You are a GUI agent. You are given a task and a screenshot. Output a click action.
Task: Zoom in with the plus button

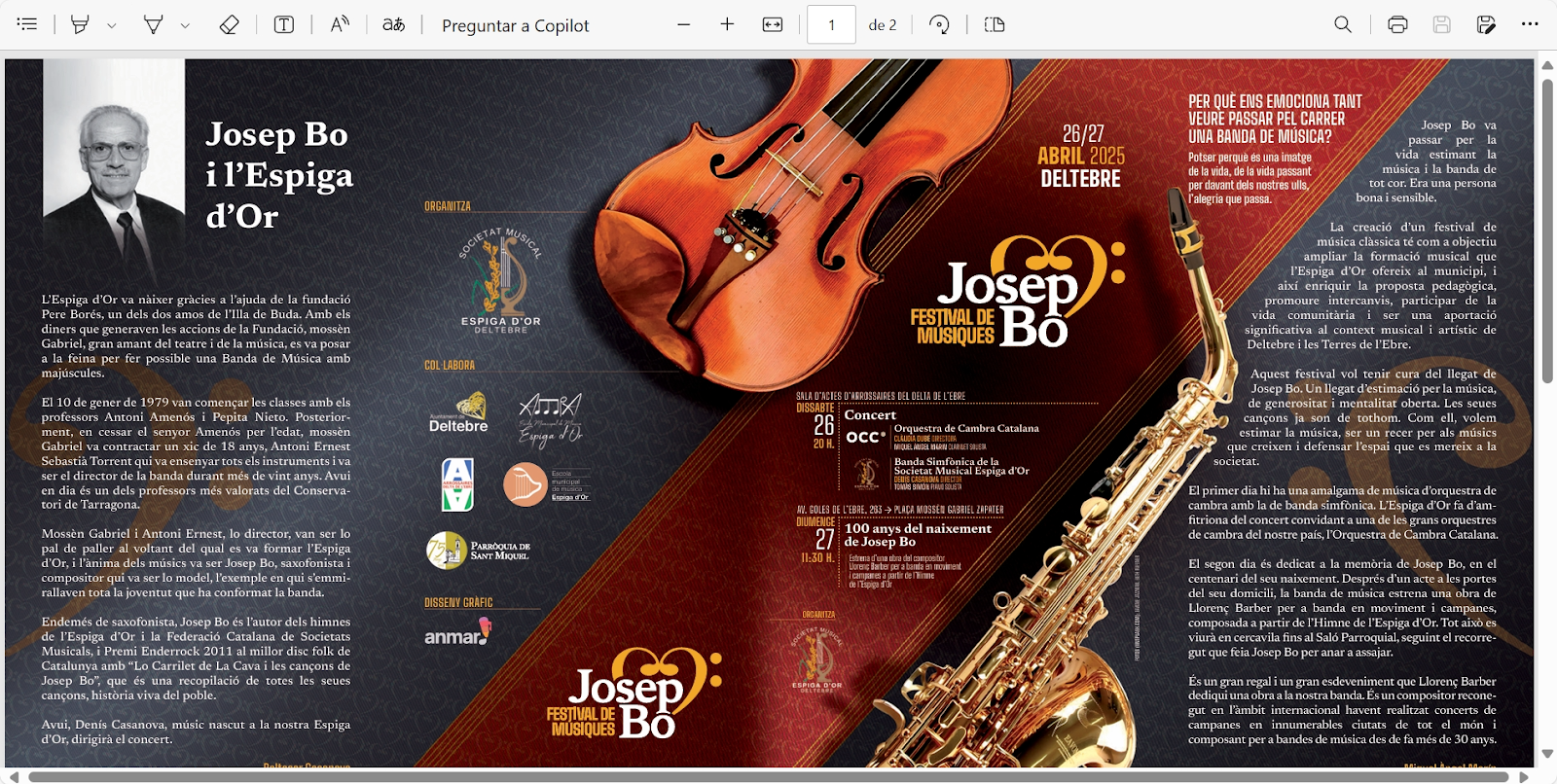click(x=727, y=24)
